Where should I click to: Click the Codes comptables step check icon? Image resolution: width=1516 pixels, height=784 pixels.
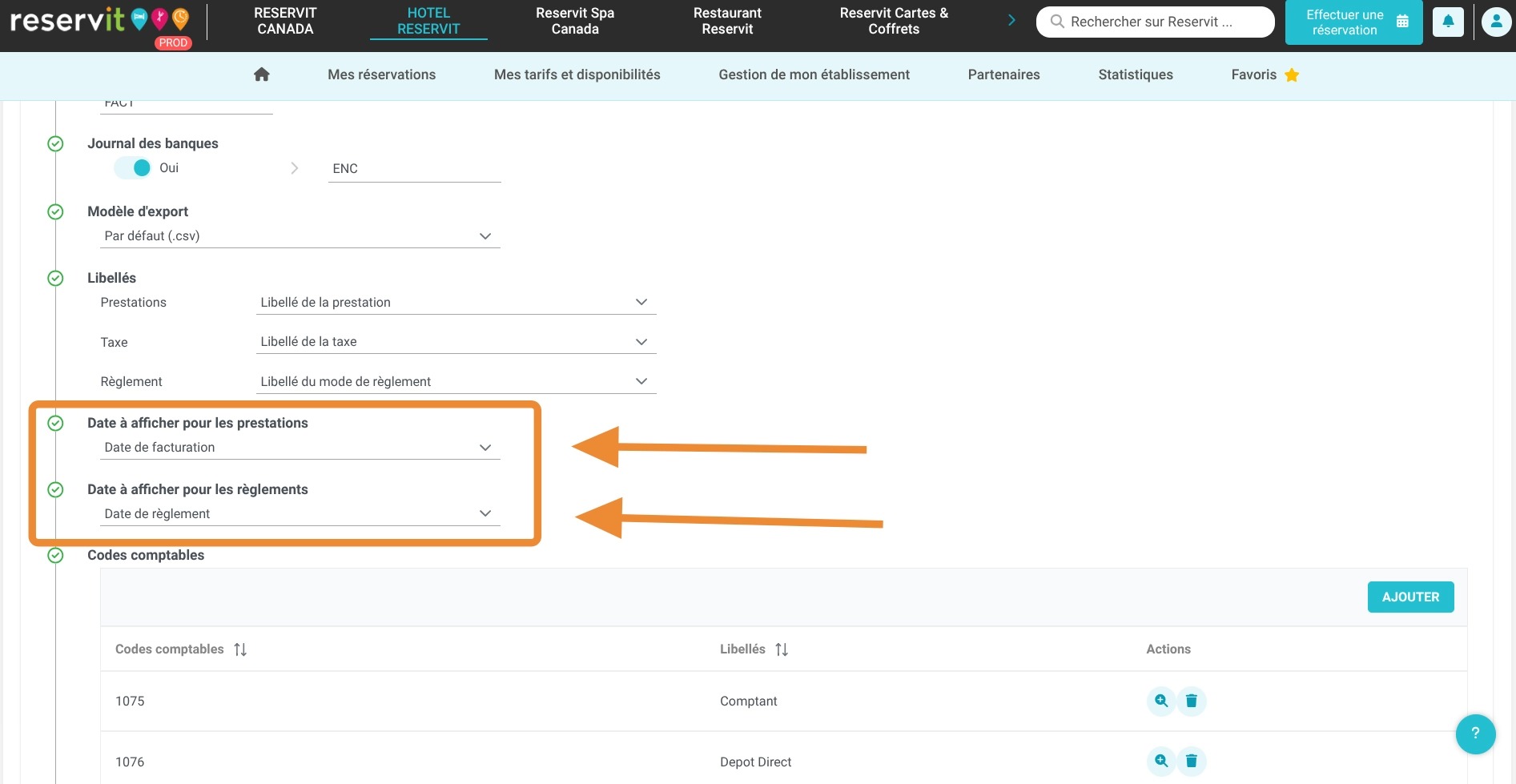tap(55, 555)
